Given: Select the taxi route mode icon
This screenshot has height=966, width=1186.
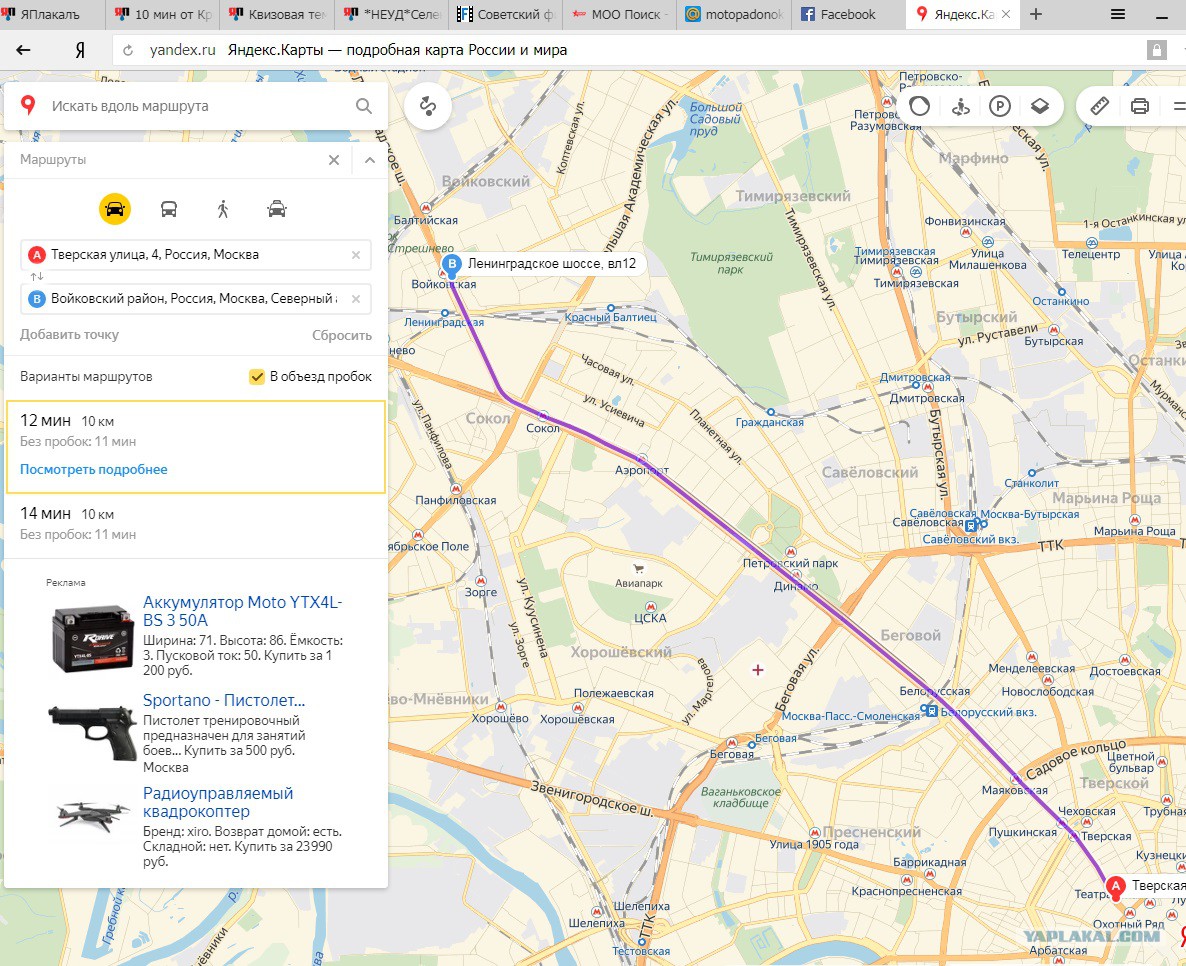Looking at the screenshot, I should (x=277, y=210).
